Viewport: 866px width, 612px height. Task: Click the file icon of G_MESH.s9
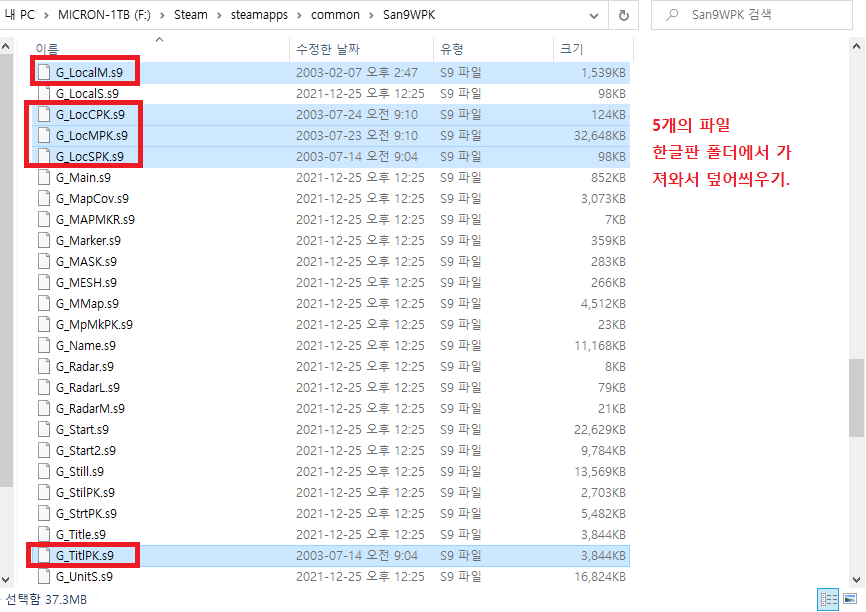pyautogui.click(x=44, y=282)
